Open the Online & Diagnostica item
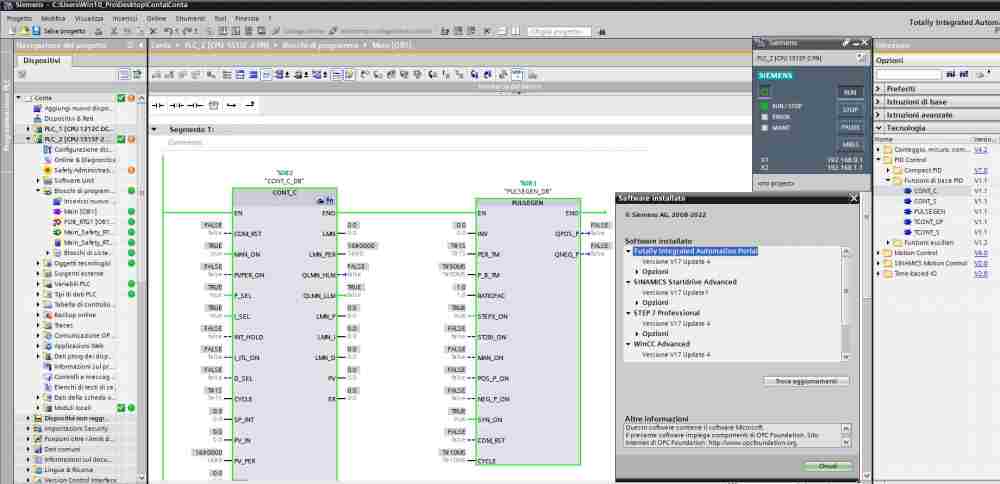 click(x=84, y=159)
